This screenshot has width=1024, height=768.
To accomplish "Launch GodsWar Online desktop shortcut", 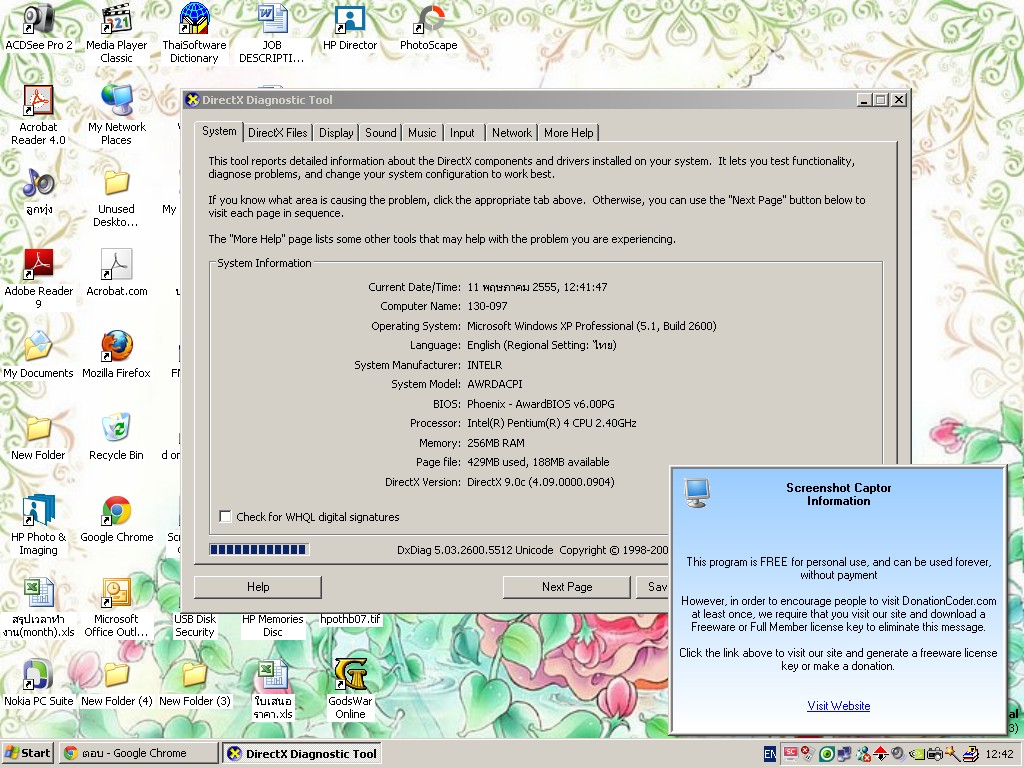I will click(x=350, y=689).
